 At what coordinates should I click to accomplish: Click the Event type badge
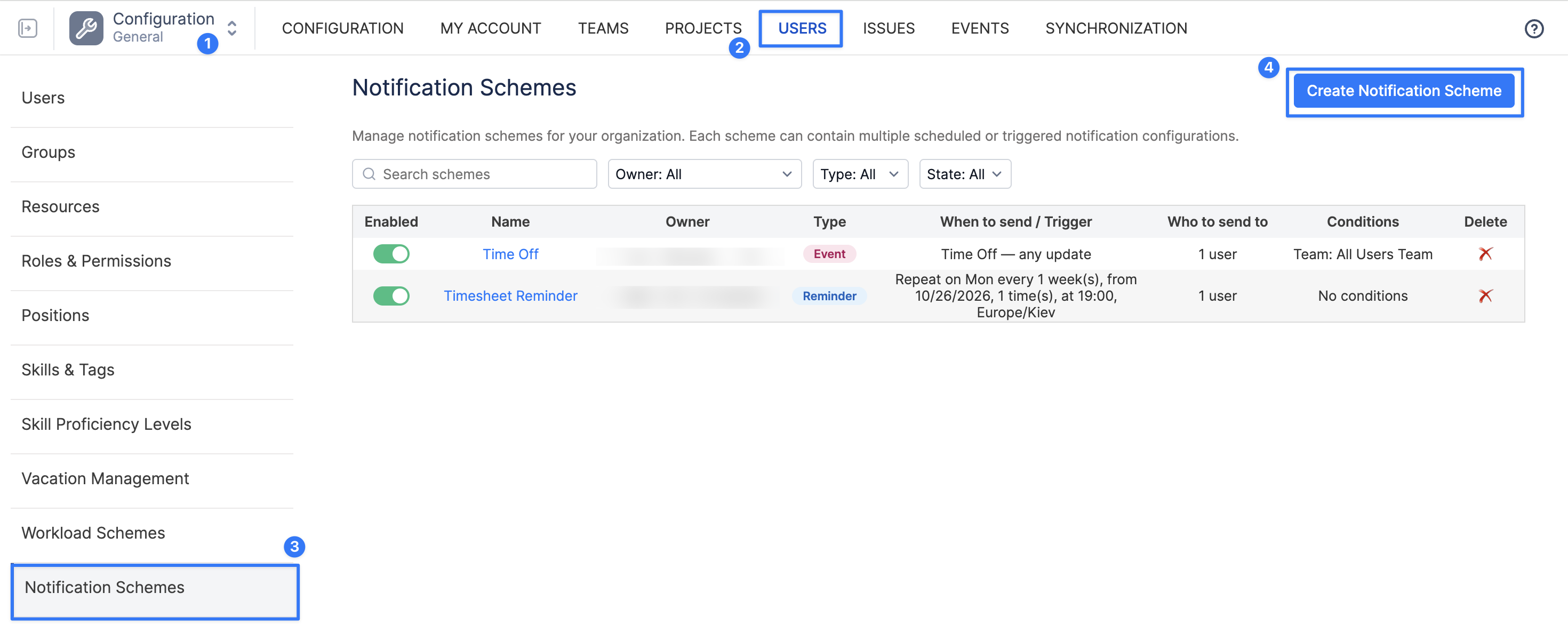point(829,254)
